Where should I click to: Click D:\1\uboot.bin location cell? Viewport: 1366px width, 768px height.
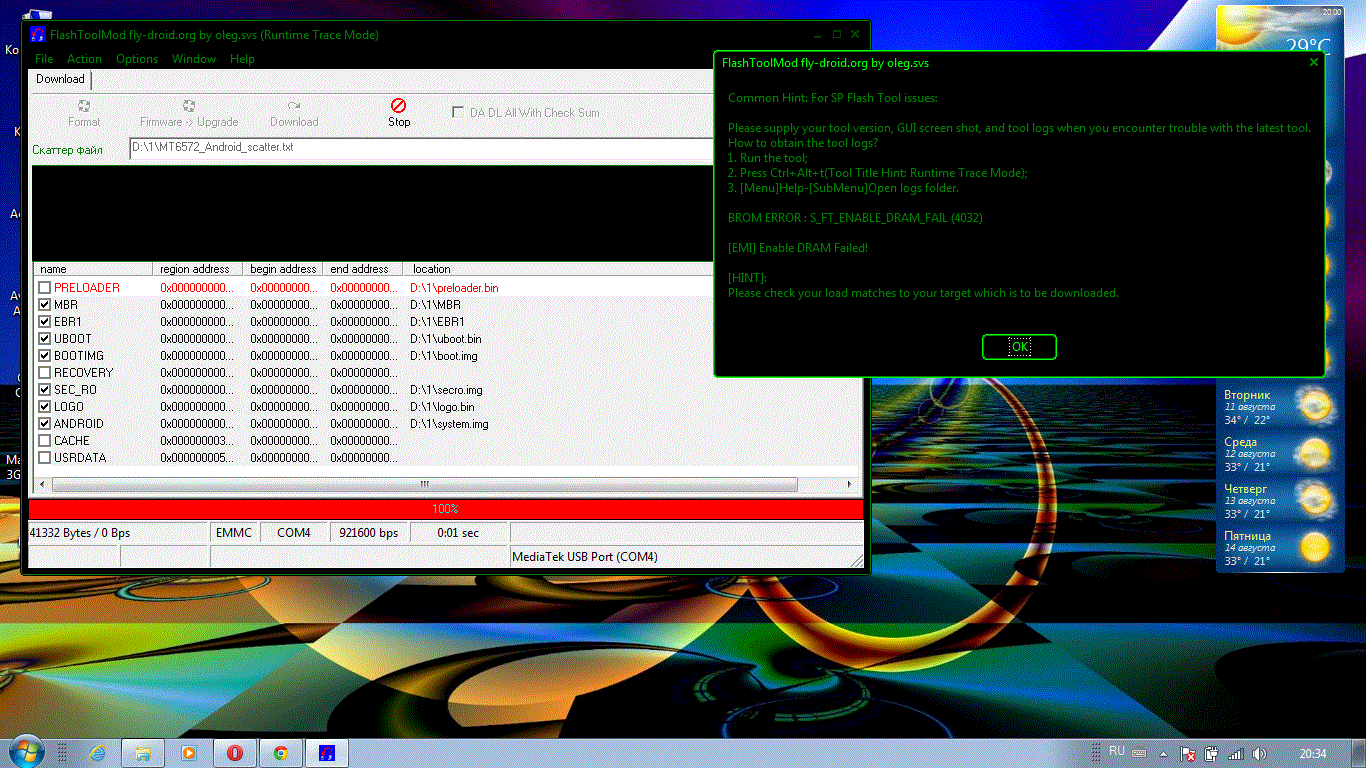point(446,339)
